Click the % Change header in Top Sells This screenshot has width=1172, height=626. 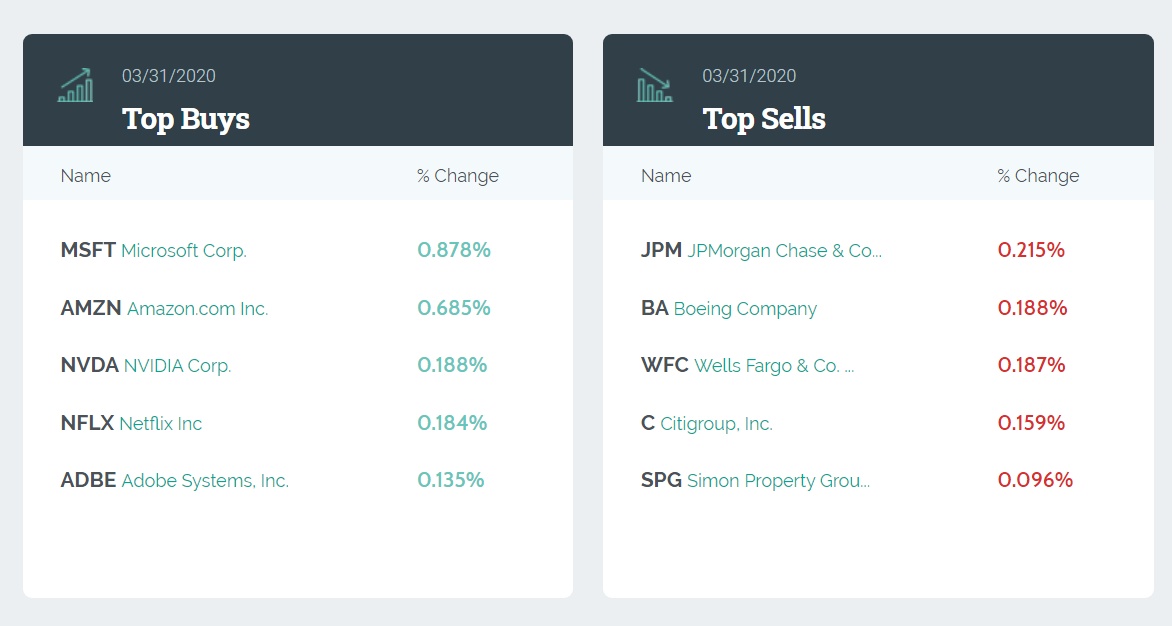coord(1038,176)
